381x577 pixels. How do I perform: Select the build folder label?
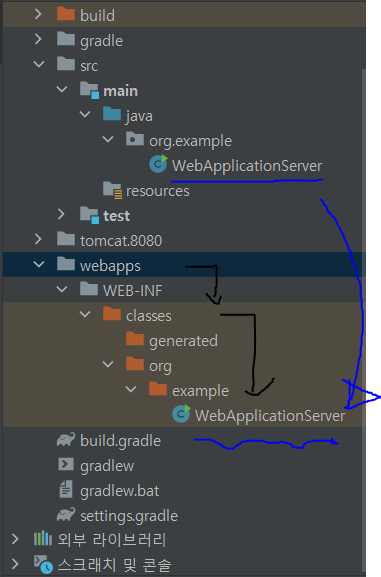click(97, 15)
